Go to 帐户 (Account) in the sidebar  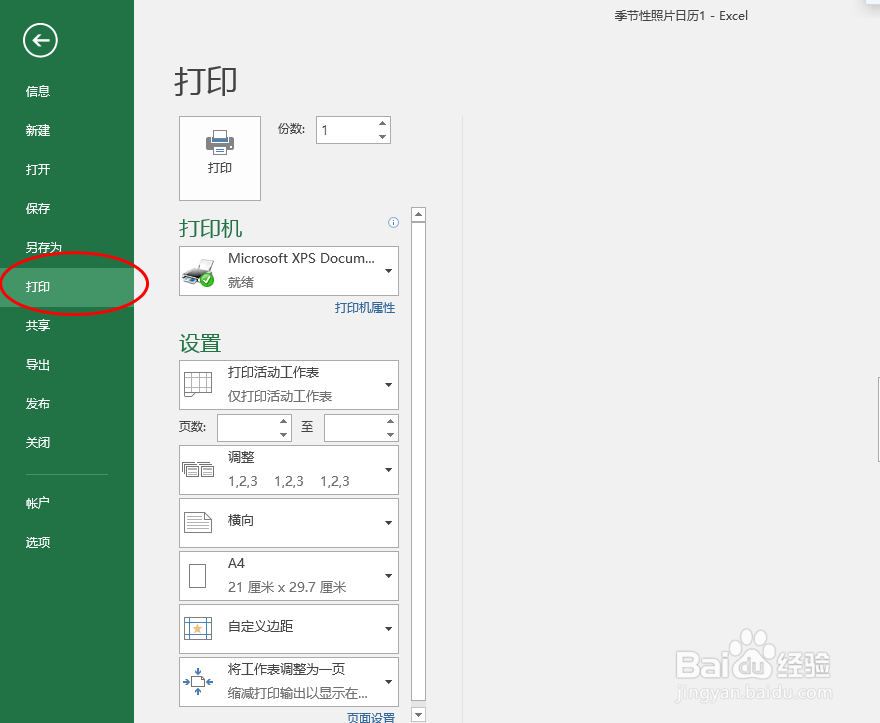[x=37, y=503]
